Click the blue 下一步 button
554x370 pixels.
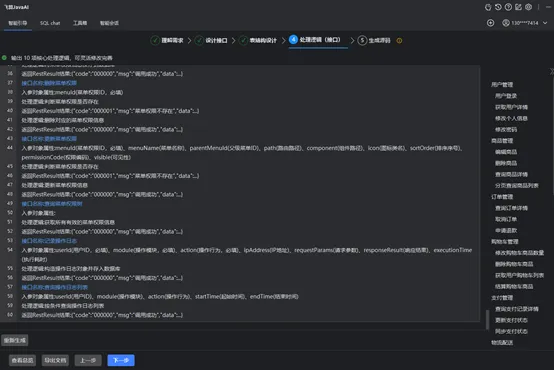coord(121,360)
